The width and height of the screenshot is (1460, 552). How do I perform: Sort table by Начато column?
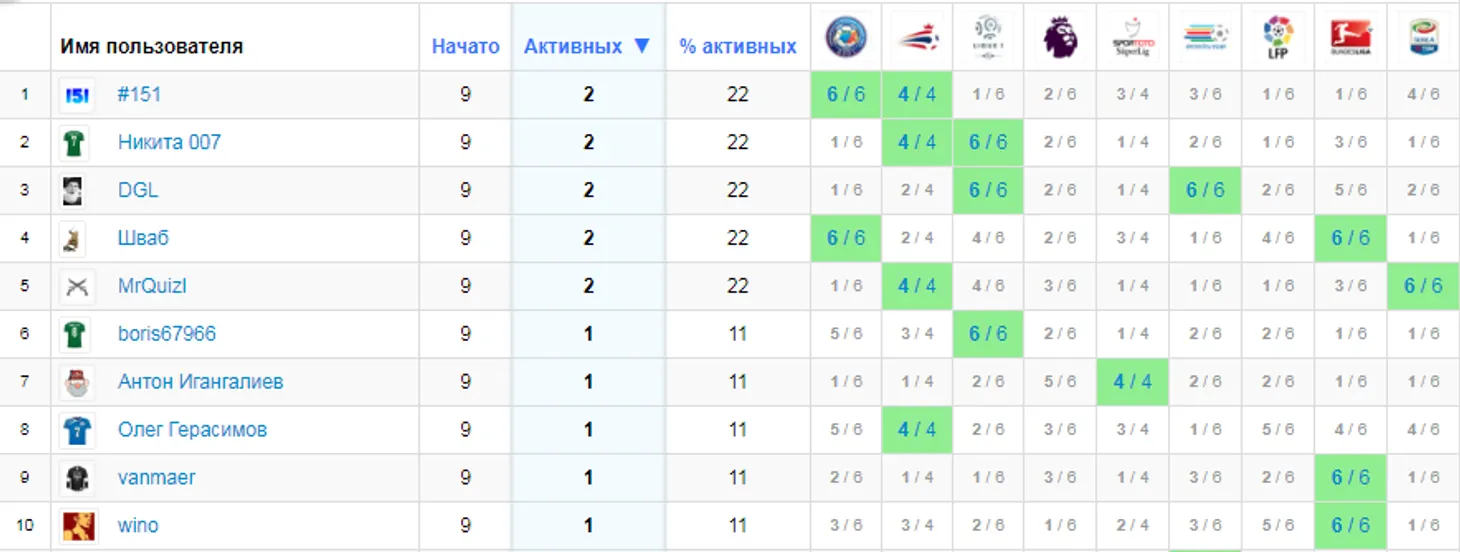465,46
